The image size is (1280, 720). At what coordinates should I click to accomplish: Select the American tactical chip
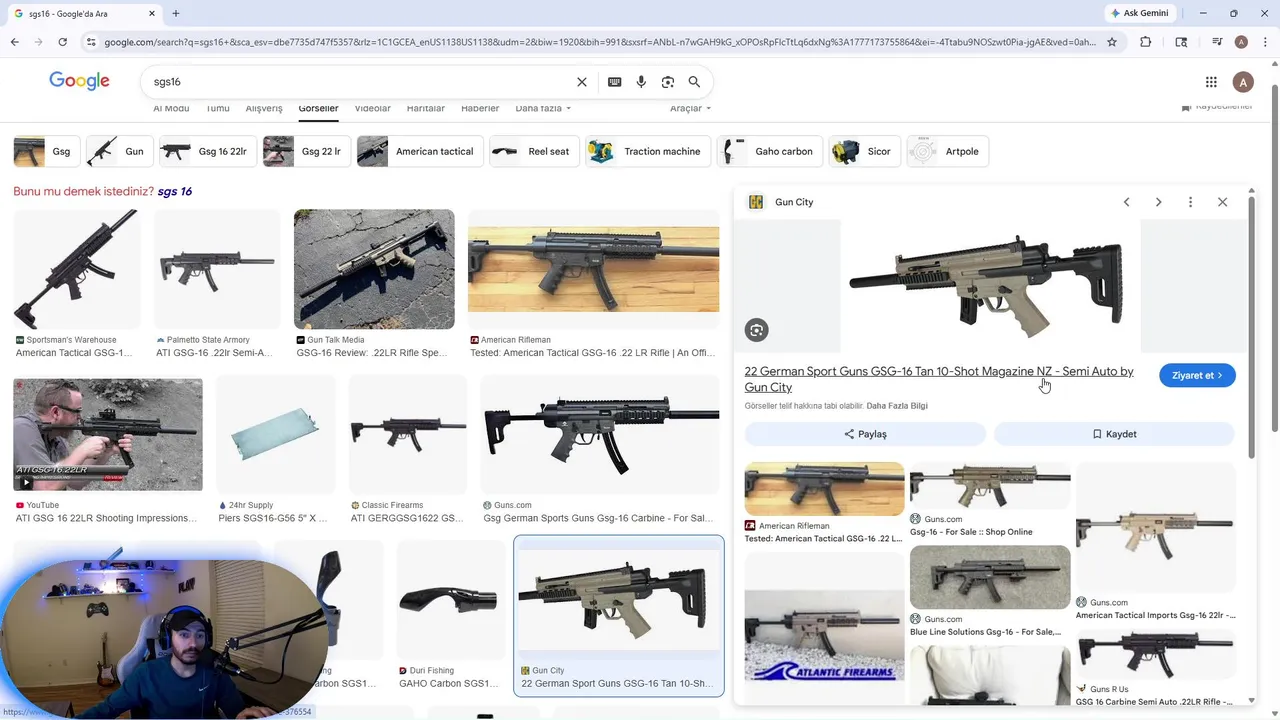(420, 151)
